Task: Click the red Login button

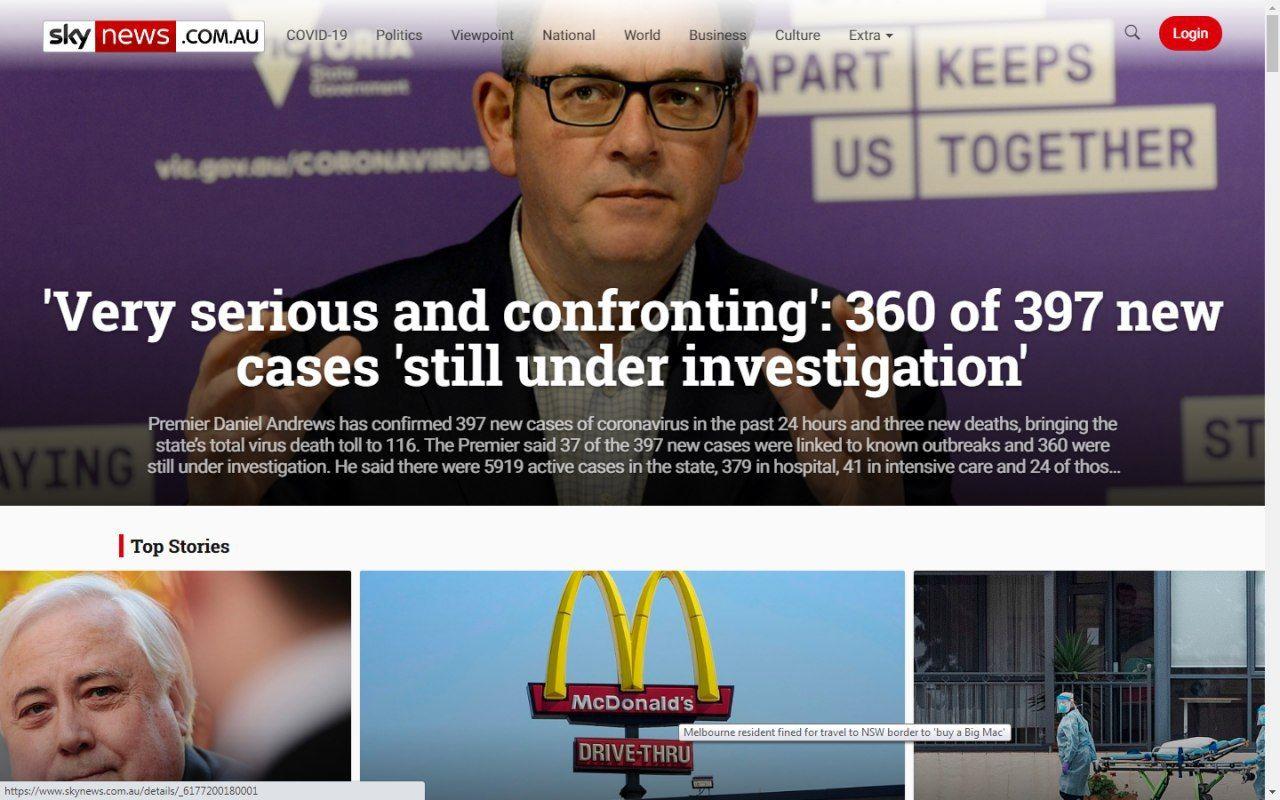Action: [1190, 33]
